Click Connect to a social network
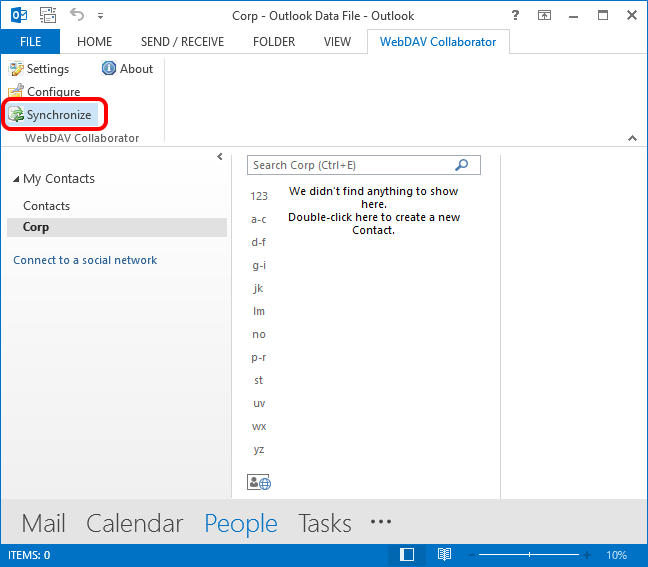This screenshot has height=567, width=648. pos(85,260)
